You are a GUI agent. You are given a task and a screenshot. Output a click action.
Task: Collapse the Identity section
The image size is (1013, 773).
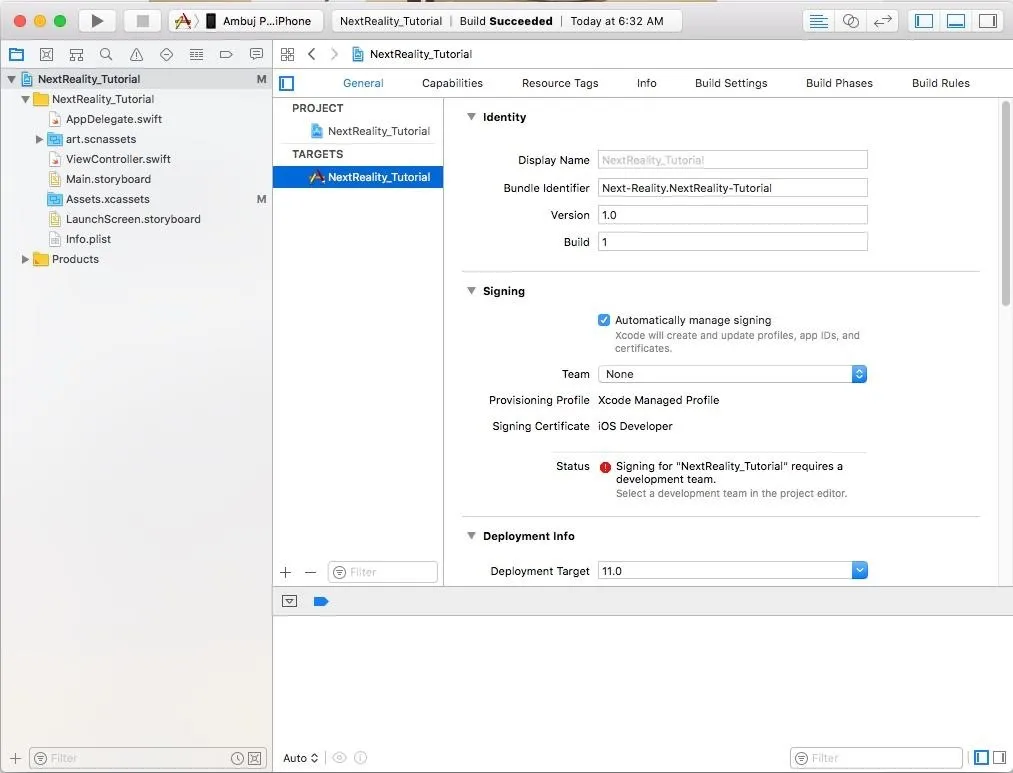pyautogui.click(x=472, y=117)
